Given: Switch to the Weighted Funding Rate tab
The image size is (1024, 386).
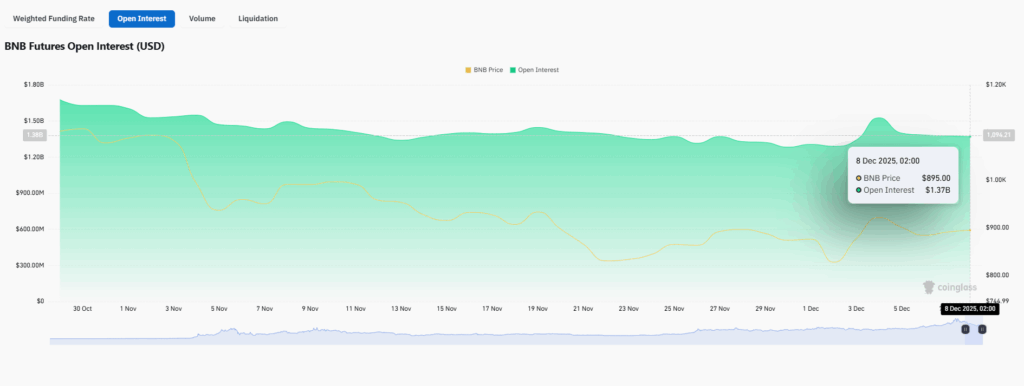Looking at the screenshot, I should 54,19.
